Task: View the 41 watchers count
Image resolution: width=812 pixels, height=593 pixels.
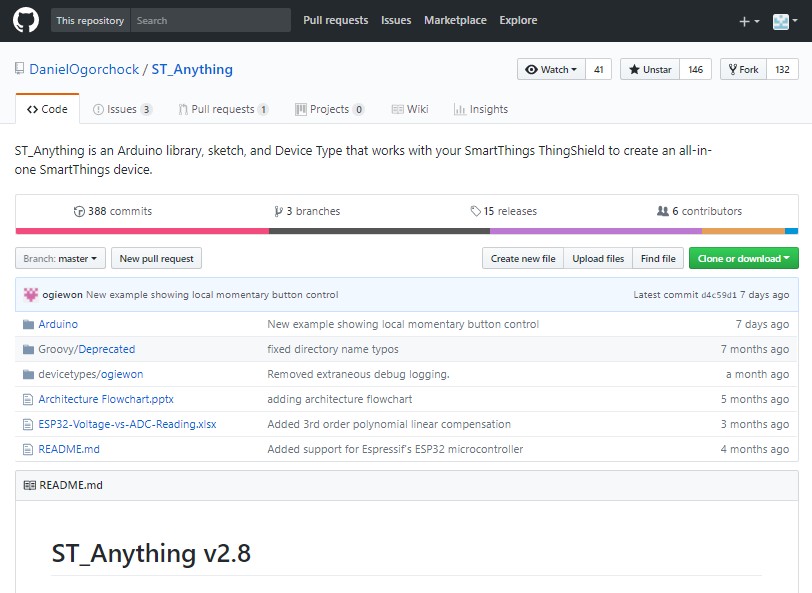Action: point(599,69)
